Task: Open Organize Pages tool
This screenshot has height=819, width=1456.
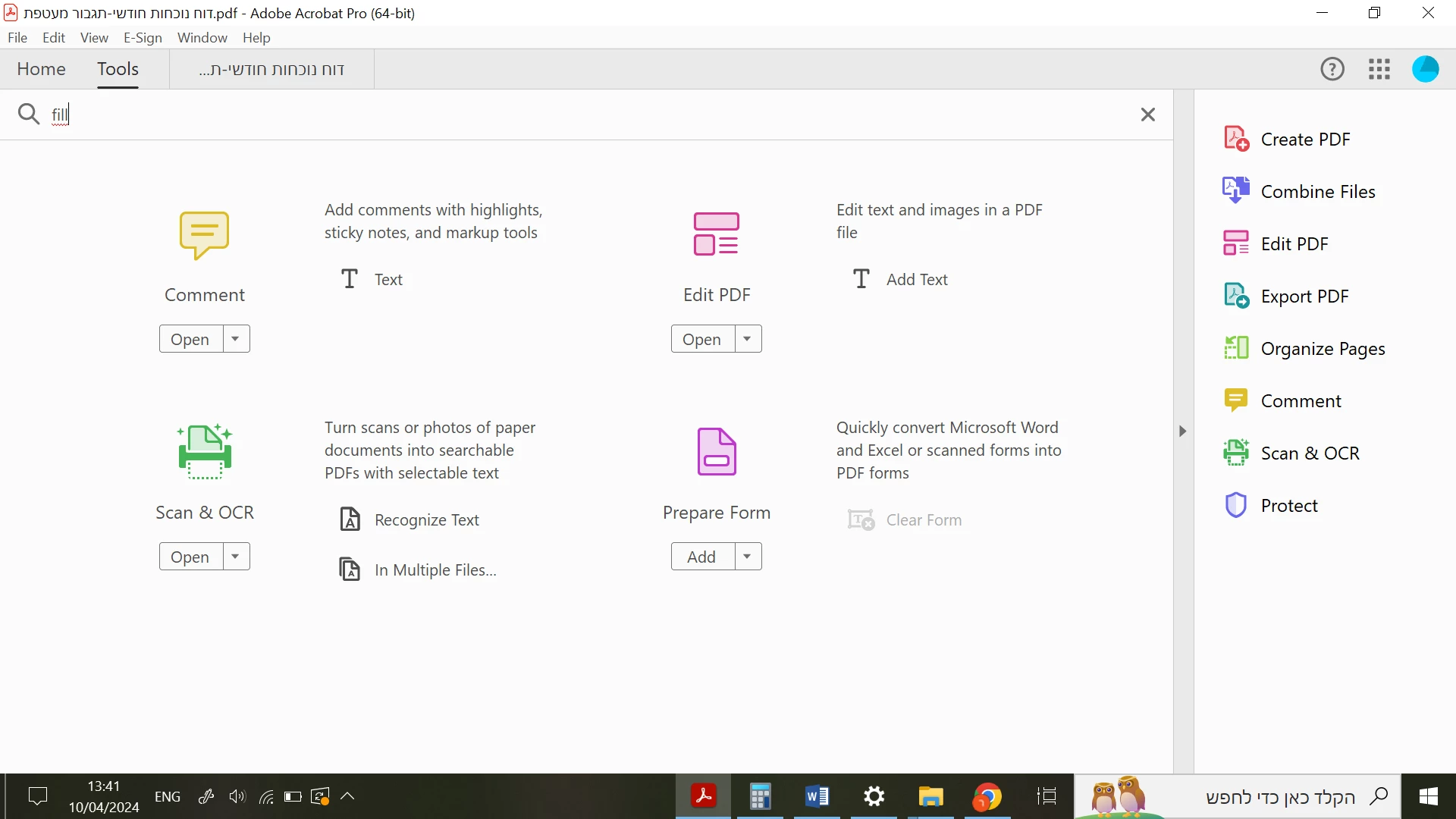Action: (1322, 349)
